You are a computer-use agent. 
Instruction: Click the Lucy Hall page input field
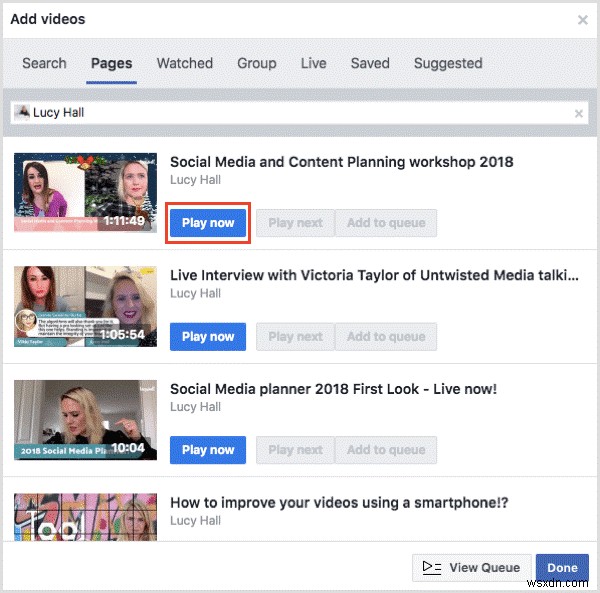pyautogui.click(x=299, y=113)
